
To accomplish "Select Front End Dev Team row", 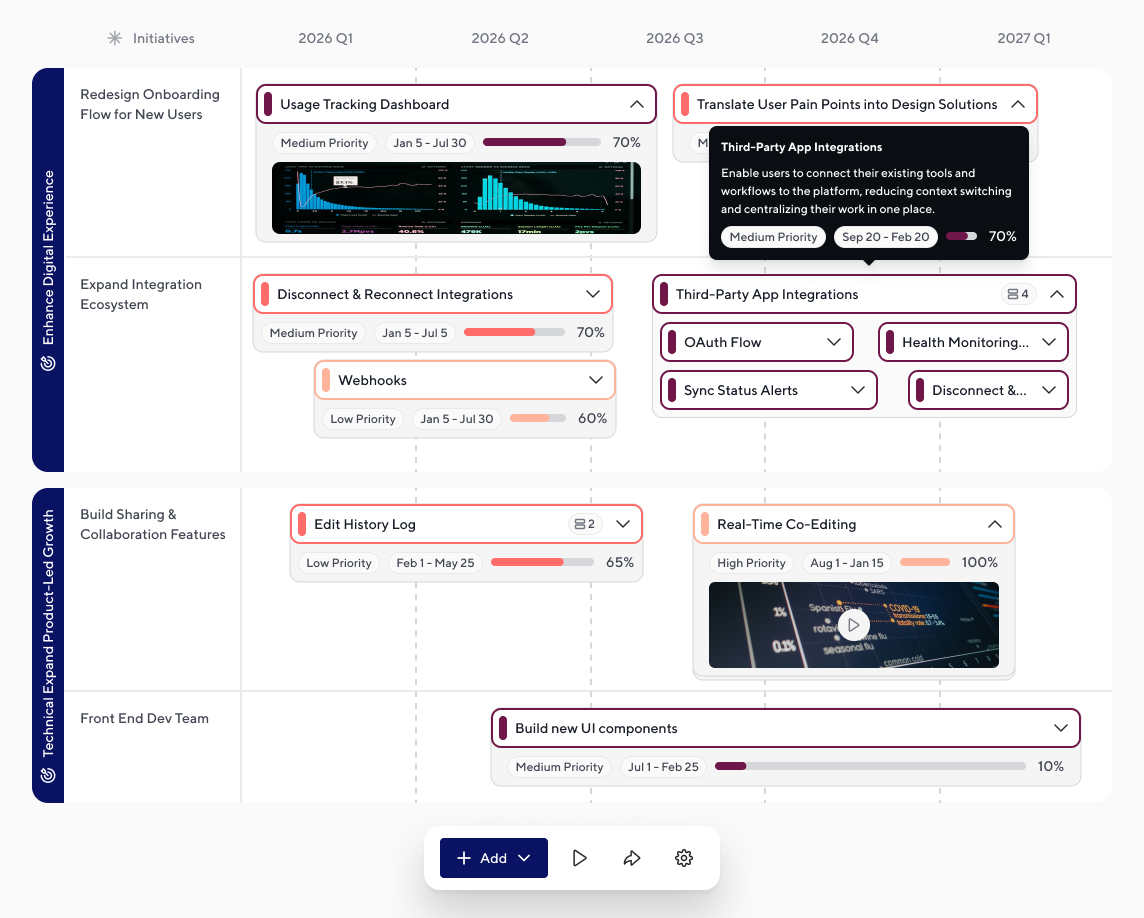I will [x=144, y=718].
